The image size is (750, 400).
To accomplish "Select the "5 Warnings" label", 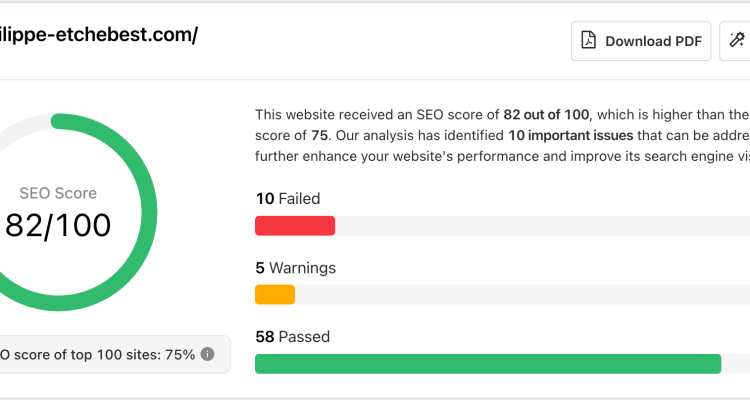I will 296,268.
